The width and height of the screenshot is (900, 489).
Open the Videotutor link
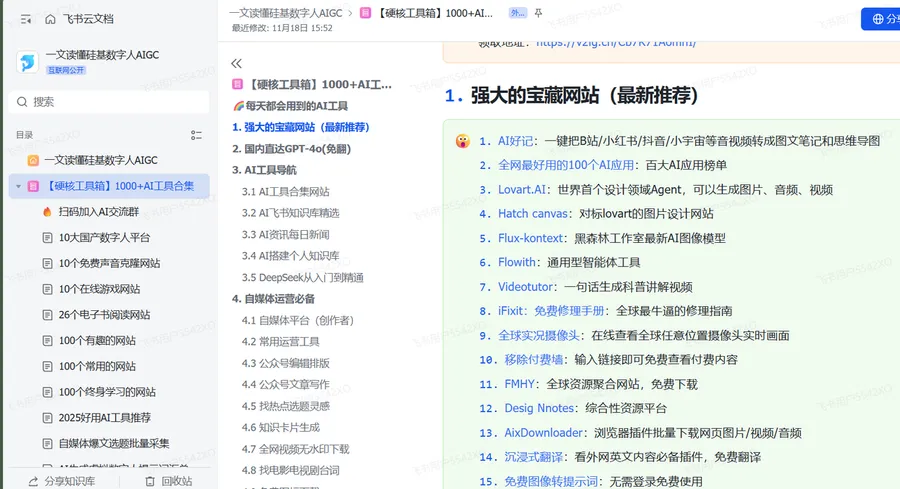click(x=525, y=287)
